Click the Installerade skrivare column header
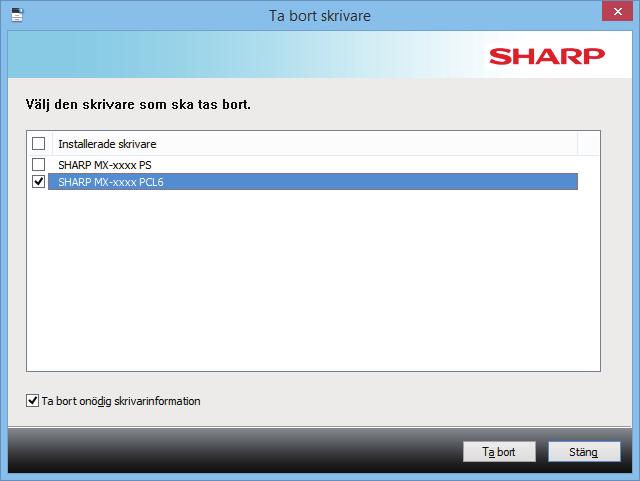The height and width of the screenshot is (481, 640). click(x=315, y=144)
